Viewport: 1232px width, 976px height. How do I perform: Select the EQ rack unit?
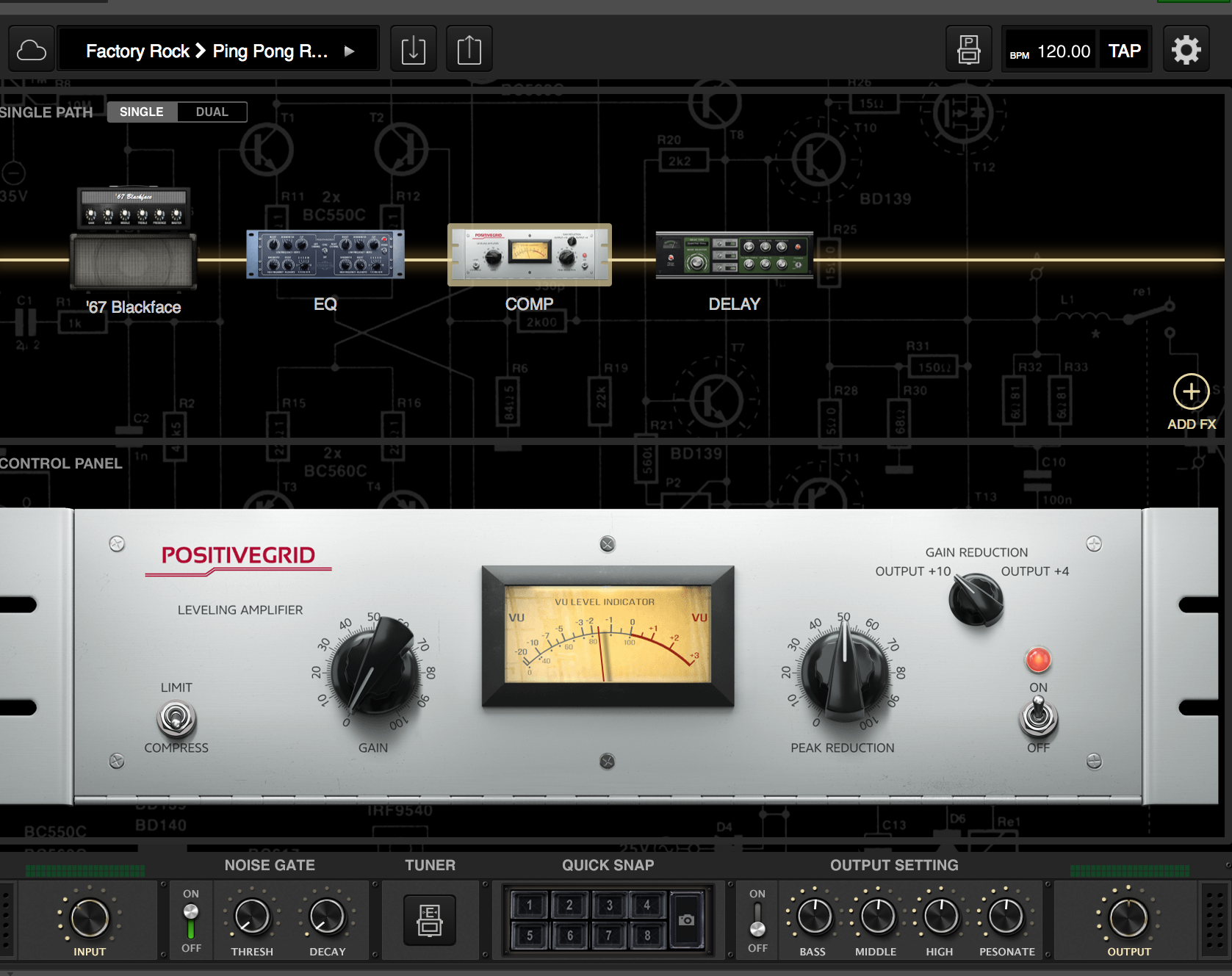pyautogui.click(x=325, y=254)
